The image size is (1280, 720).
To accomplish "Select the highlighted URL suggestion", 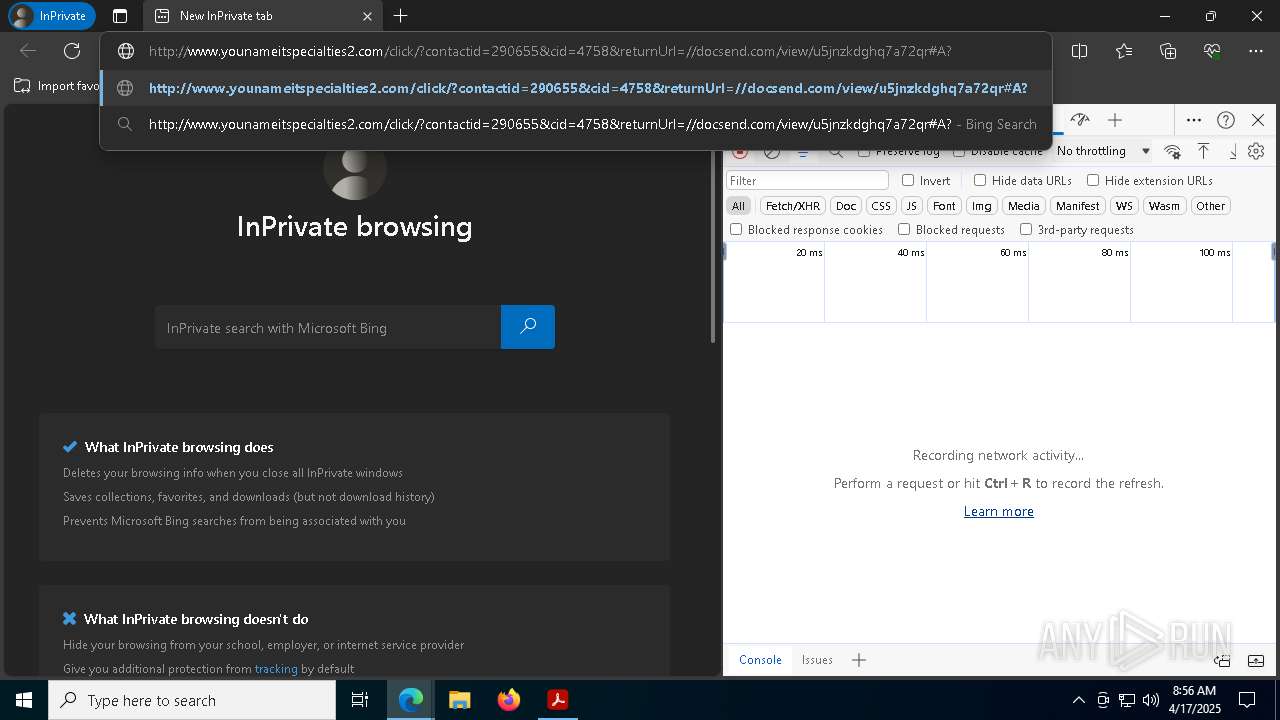I will (x=575, y=88).
